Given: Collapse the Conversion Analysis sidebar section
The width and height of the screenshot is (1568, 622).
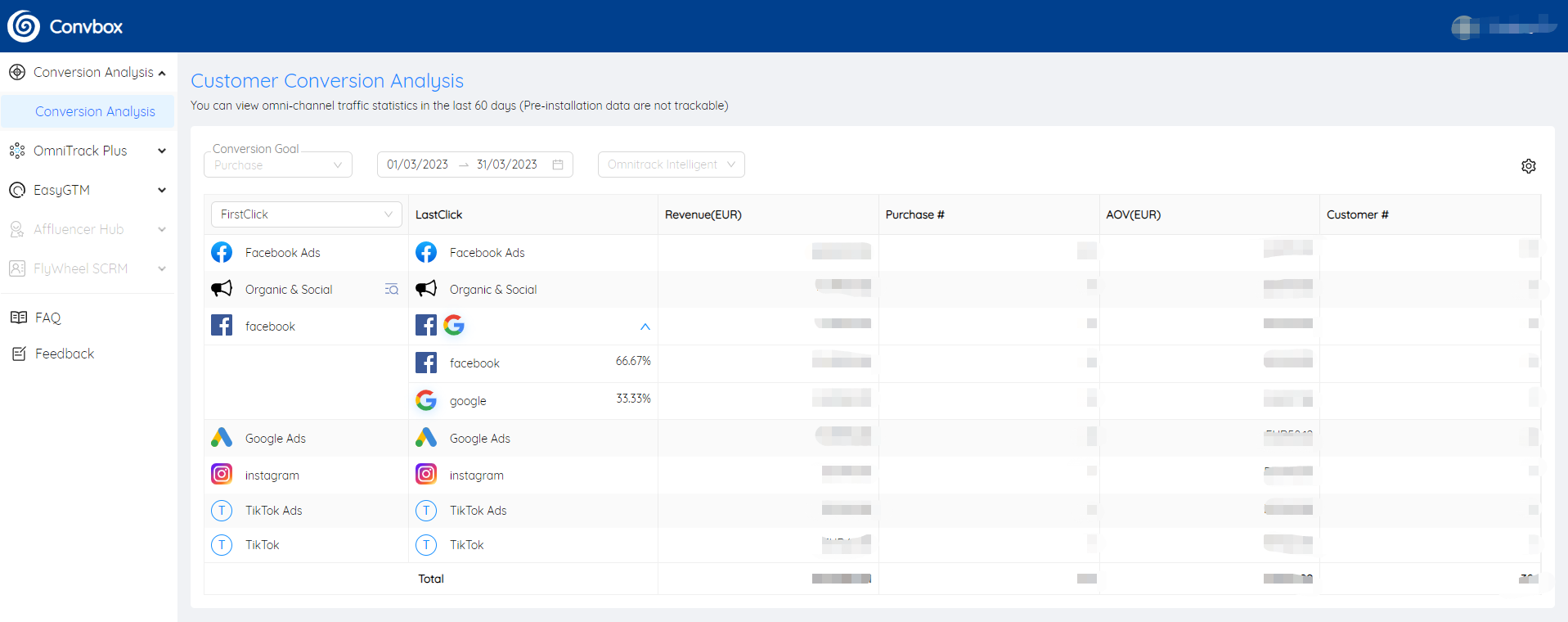Looking at the screenshot, I should [162, 73].
